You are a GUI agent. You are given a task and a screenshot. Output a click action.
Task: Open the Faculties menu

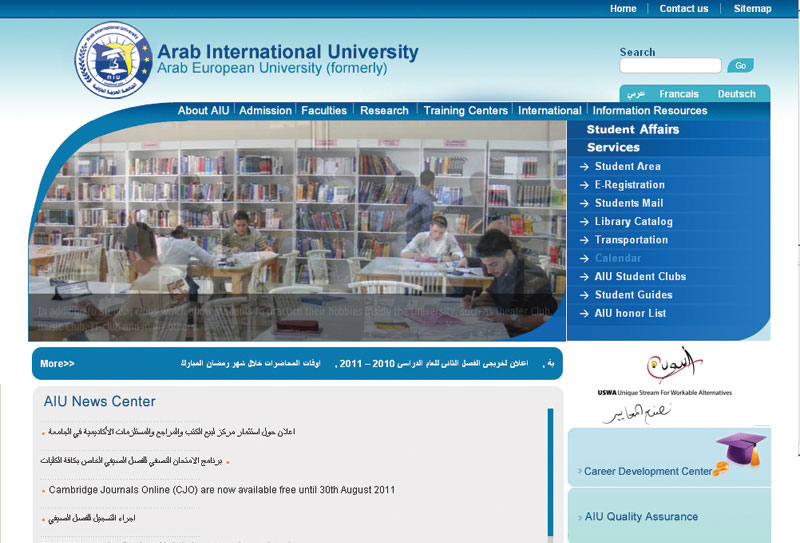tap(324, 111)
